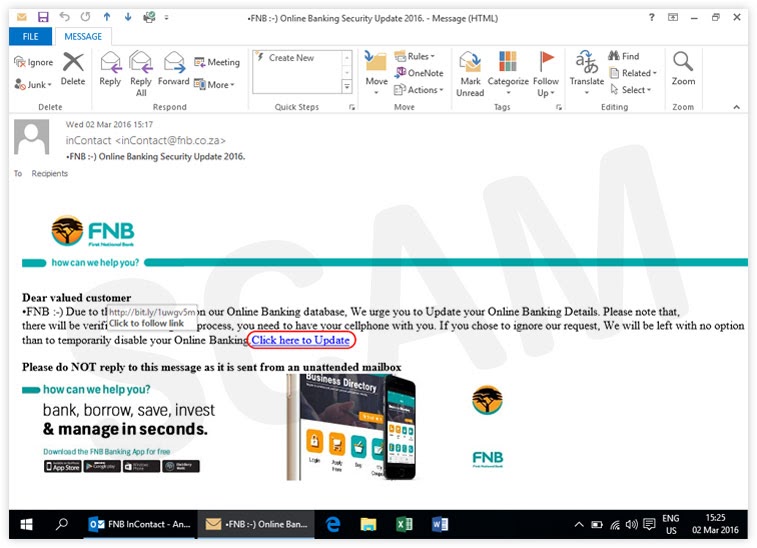Image resolution: width=757 pixels, height=548 pixels.
Task: Click the Redo arrow in title bar
Action: pyautogui.click(x=85, y=17)
